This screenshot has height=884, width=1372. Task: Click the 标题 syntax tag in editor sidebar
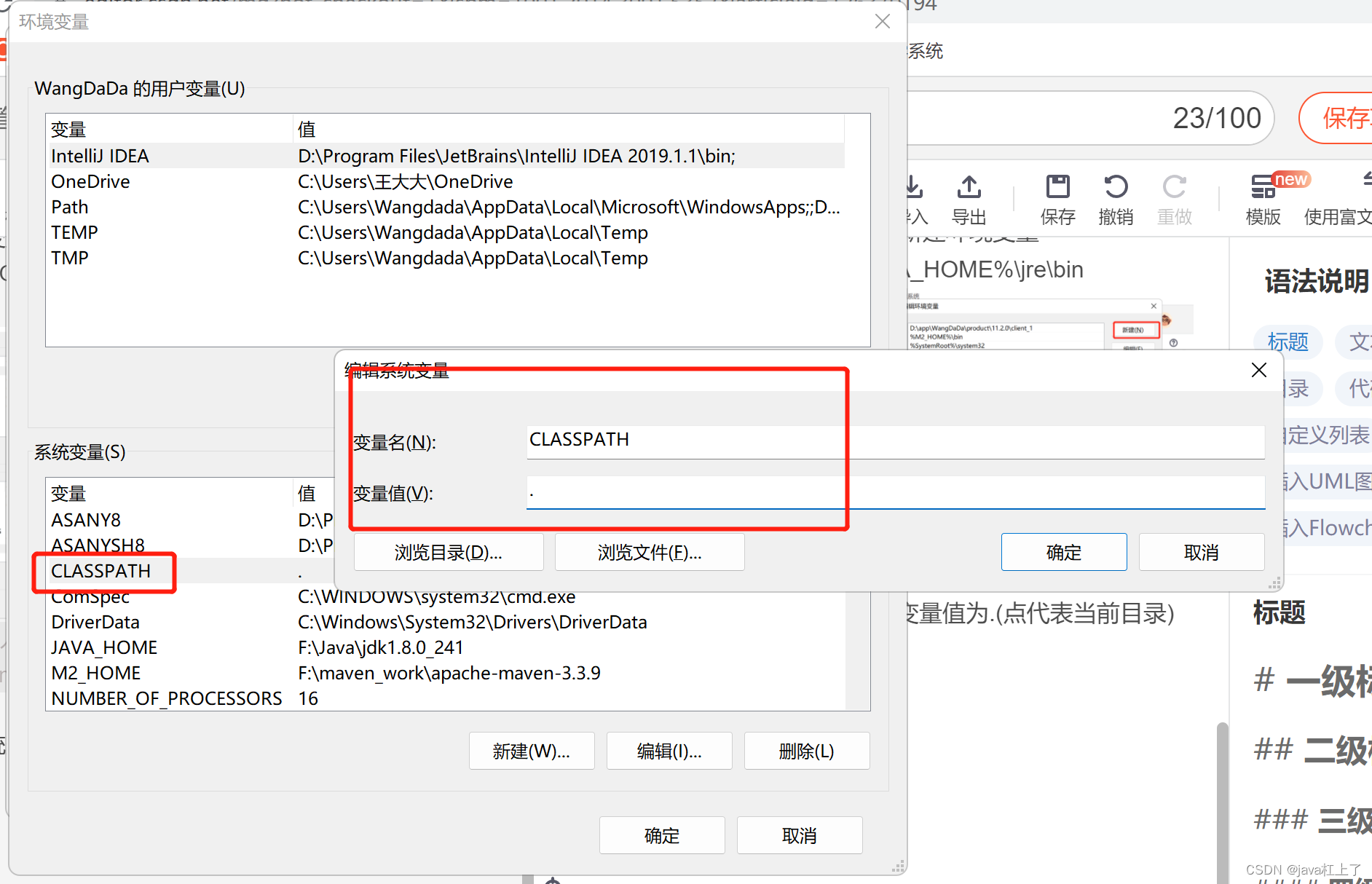pyautogui.click(x=1288, y=342)
